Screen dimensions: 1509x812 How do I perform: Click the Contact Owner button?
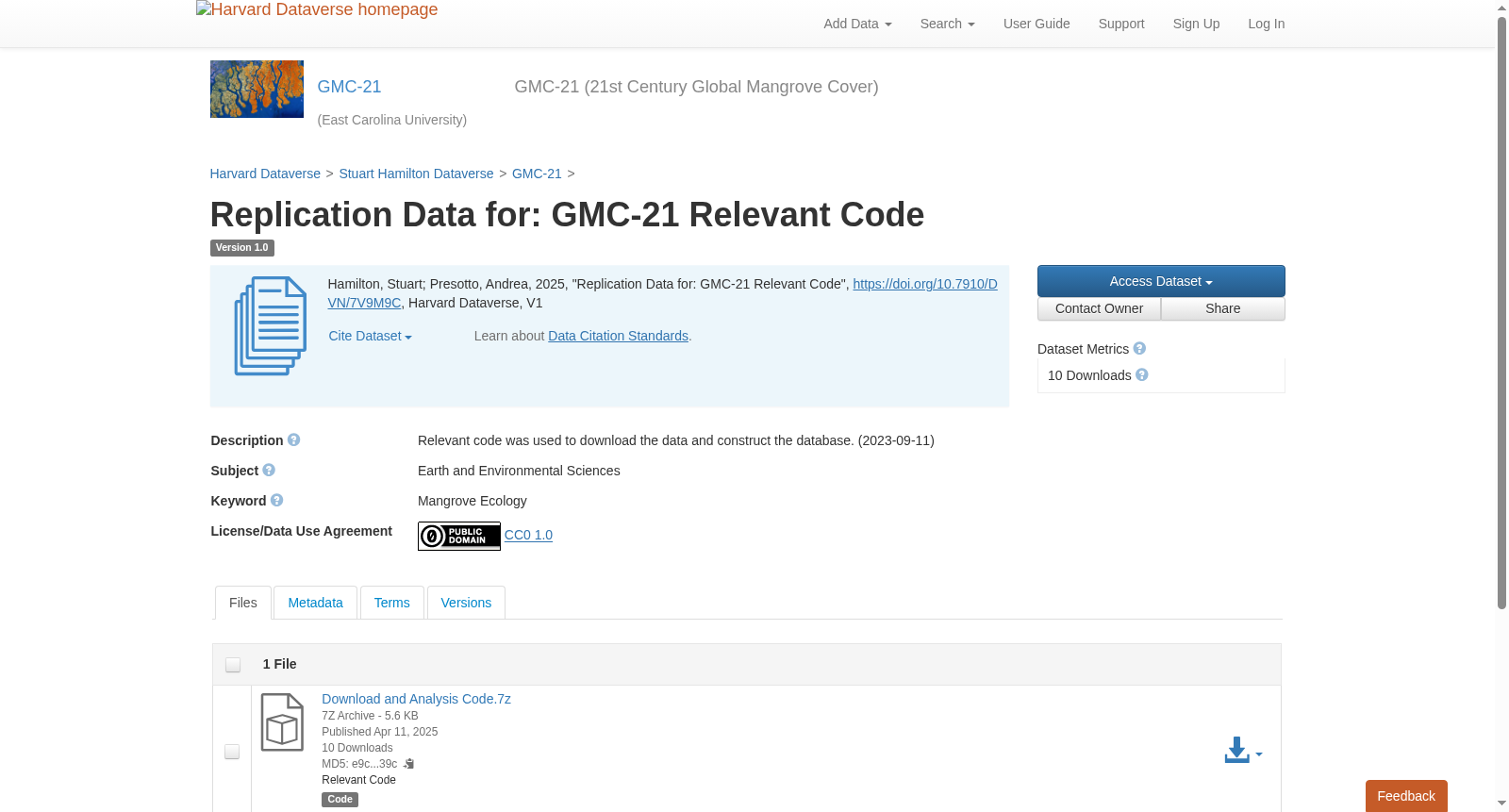point(1099,309)
